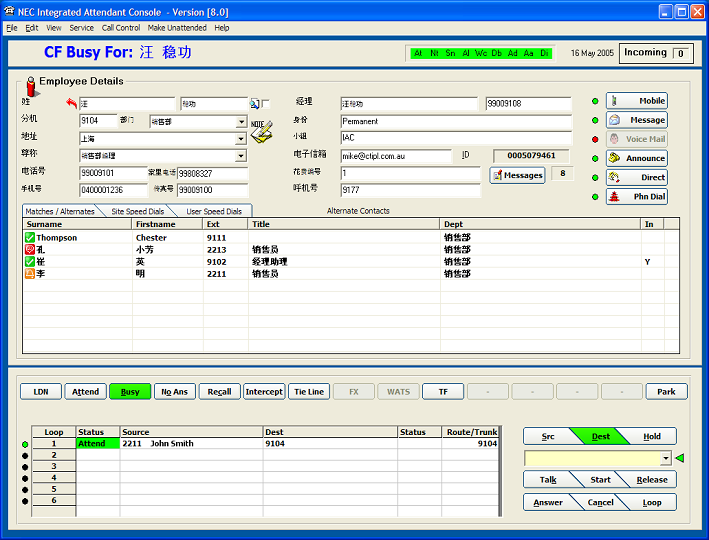This screenshot has height=540, width=709.
Task: Click the TF button
Action: pos(443,392)
